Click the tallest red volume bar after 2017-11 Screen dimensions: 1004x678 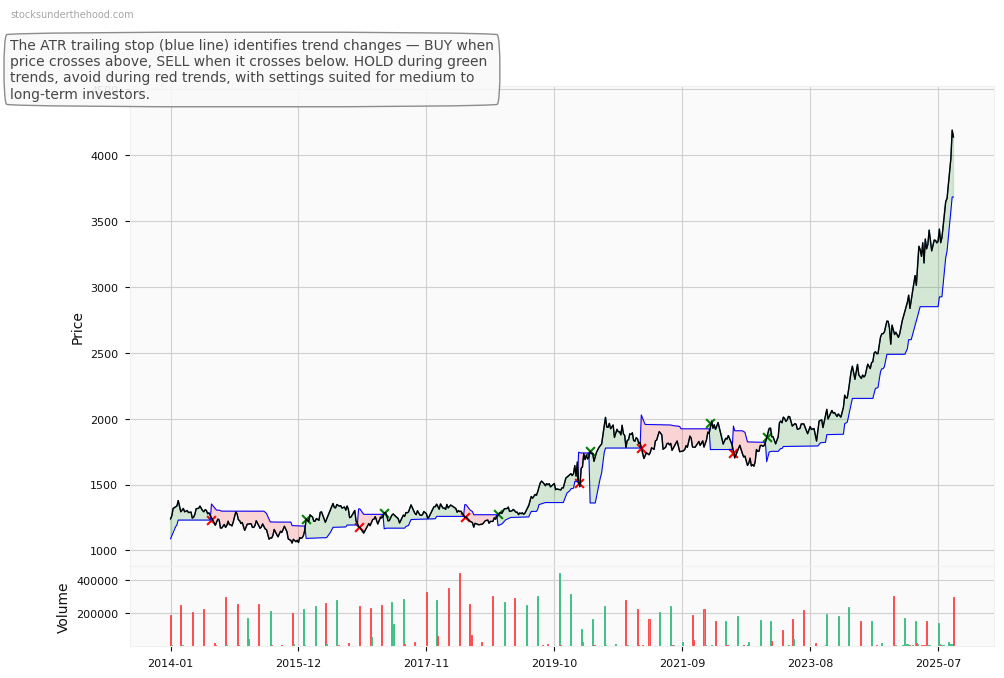click(460, 609)
